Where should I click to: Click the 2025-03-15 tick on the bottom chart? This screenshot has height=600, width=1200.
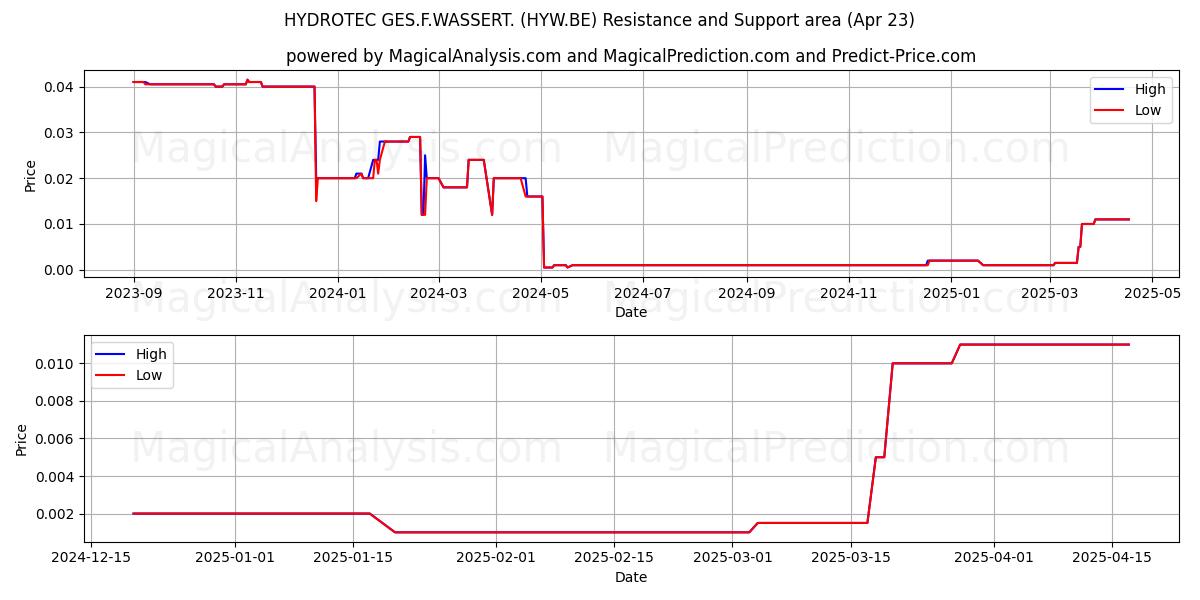(850, 558)
